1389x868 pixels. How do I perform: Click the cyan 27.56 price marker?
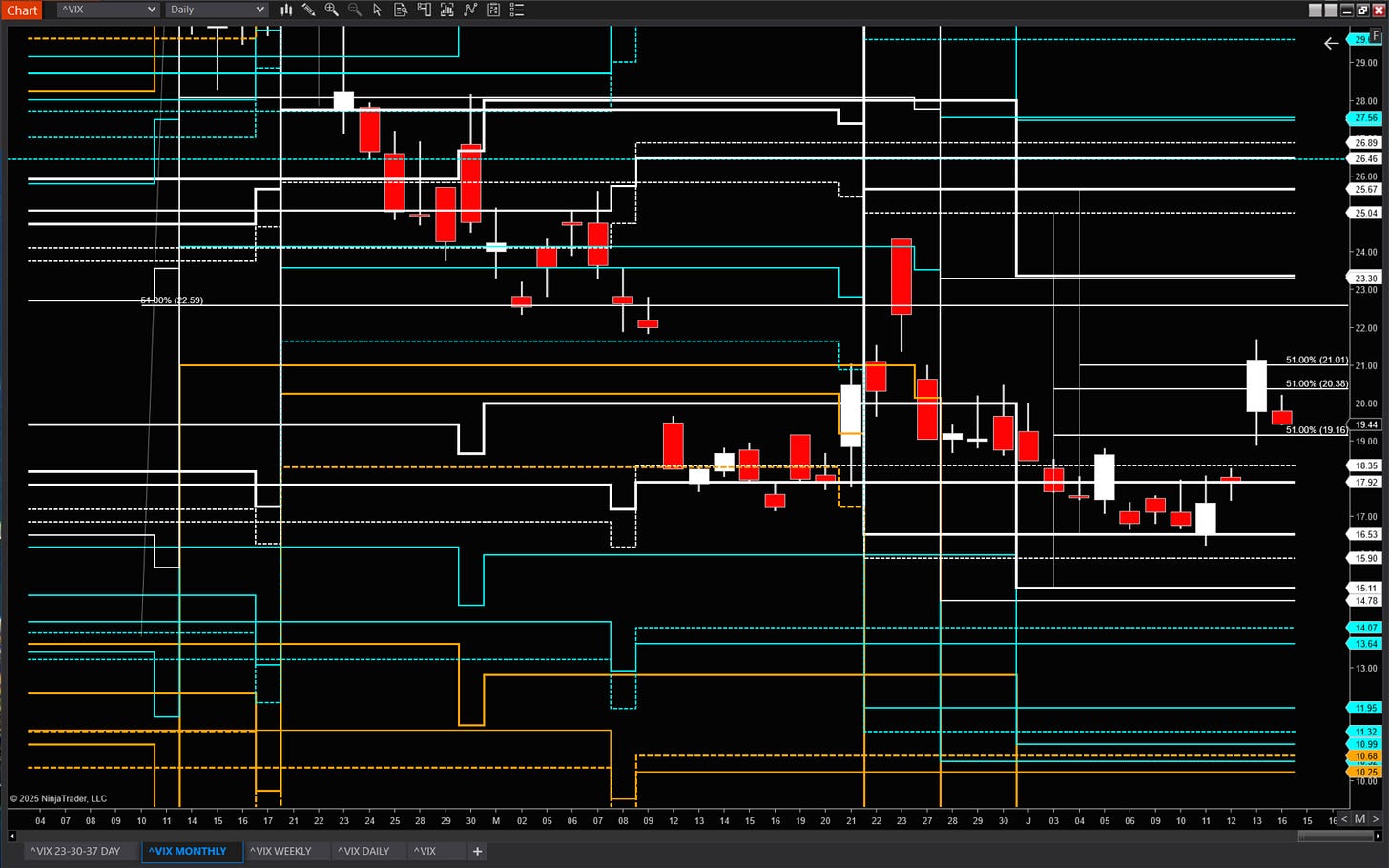tap(1365, 118)
